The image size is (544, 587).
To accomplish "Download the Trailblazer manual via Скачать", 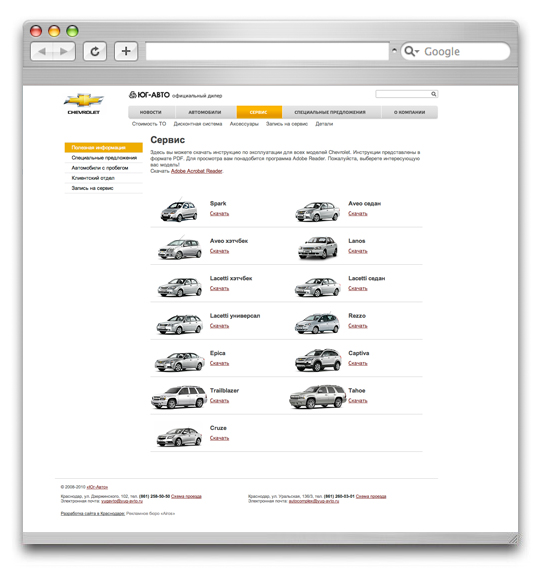I will 219,401.
